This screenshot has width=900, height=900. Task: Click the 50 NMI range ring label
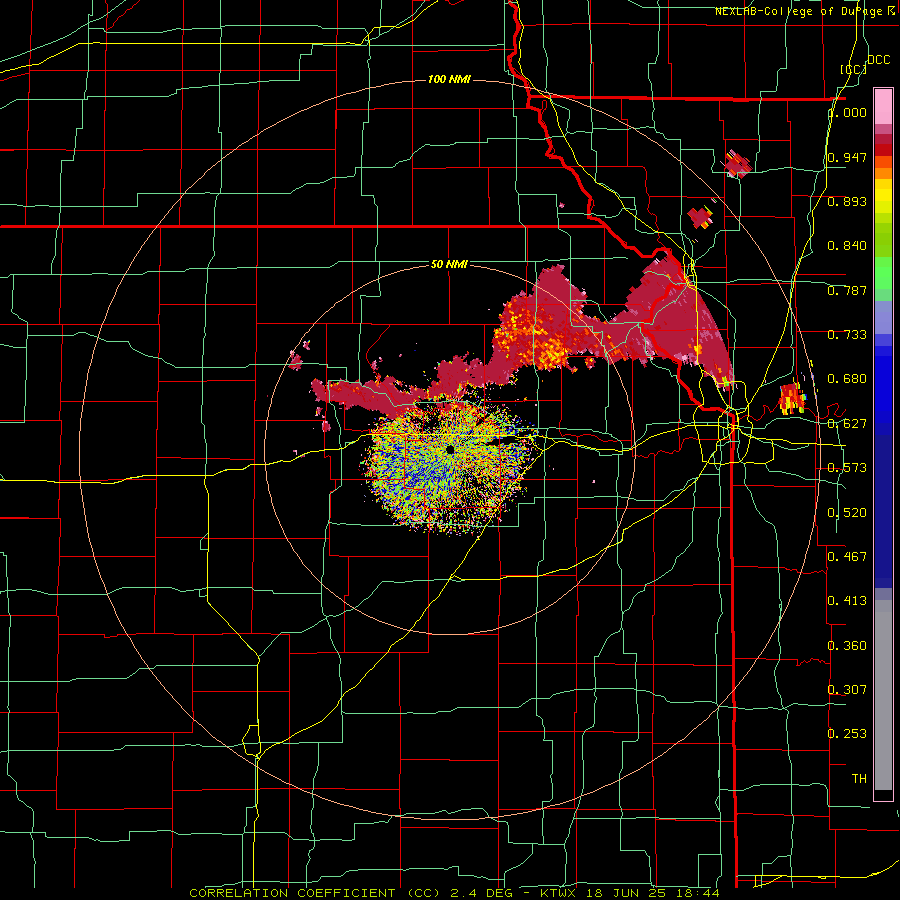coord(449,264)
